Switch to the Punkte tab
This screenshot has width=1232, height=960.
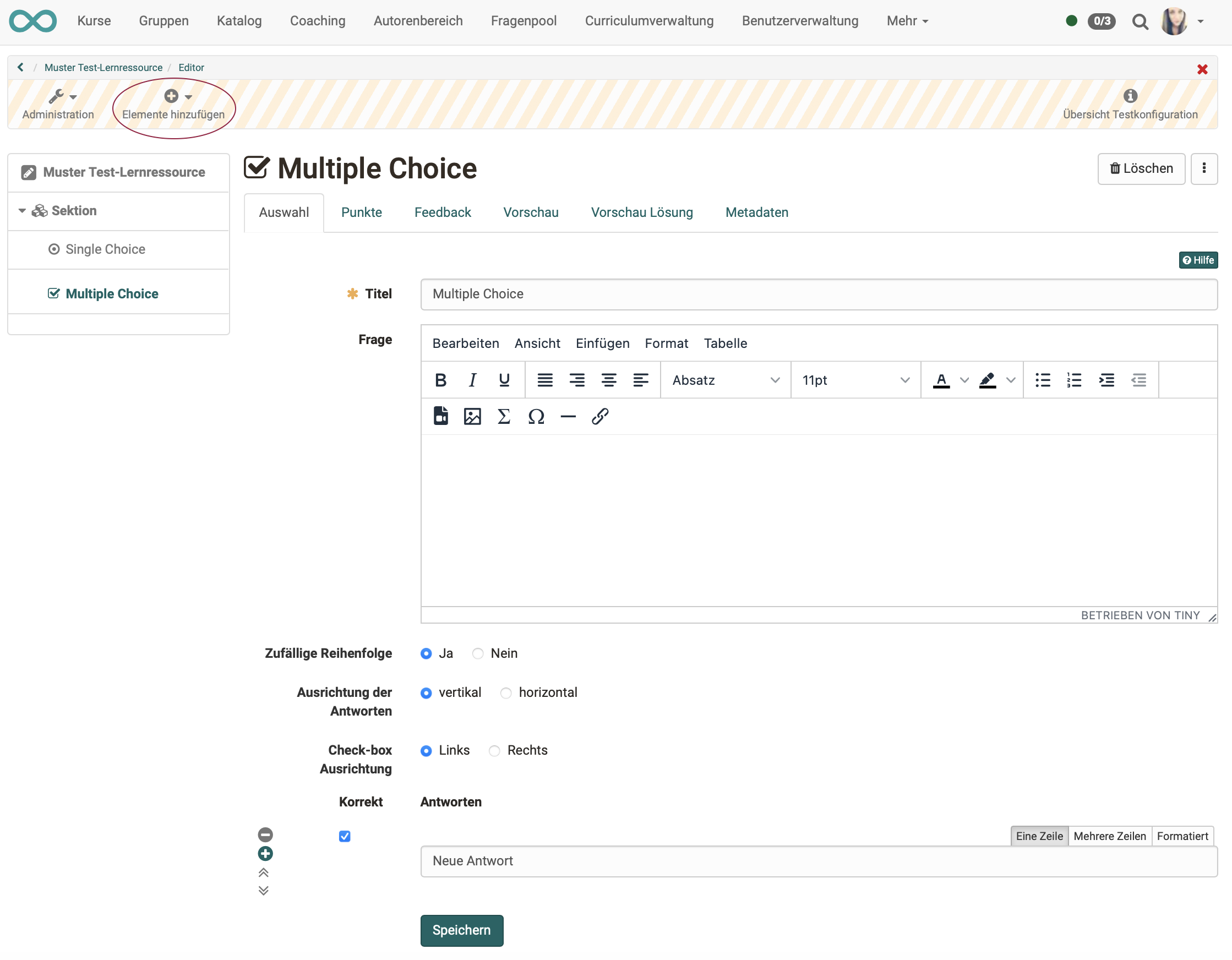361,212
